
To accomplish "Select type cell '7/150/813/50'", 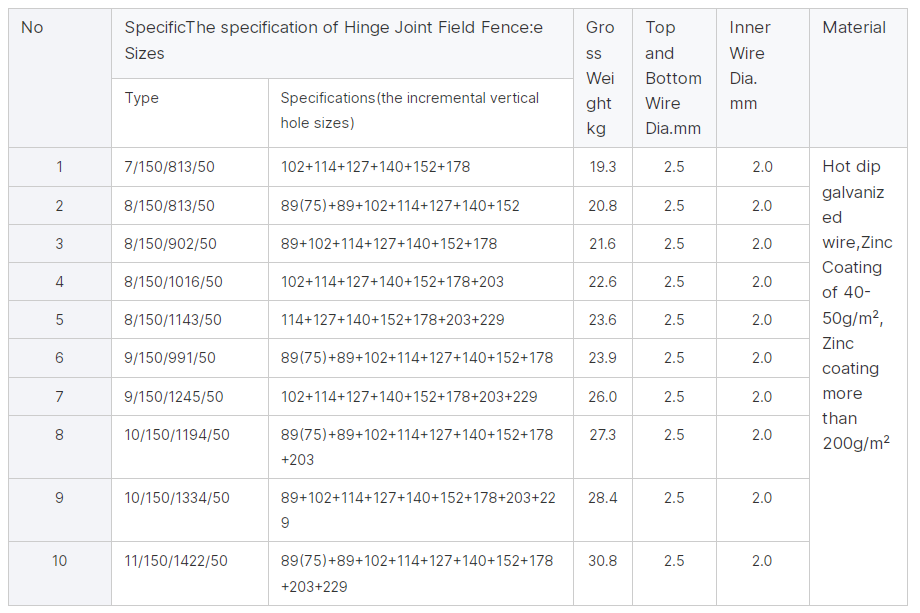I will pos(190,167).
